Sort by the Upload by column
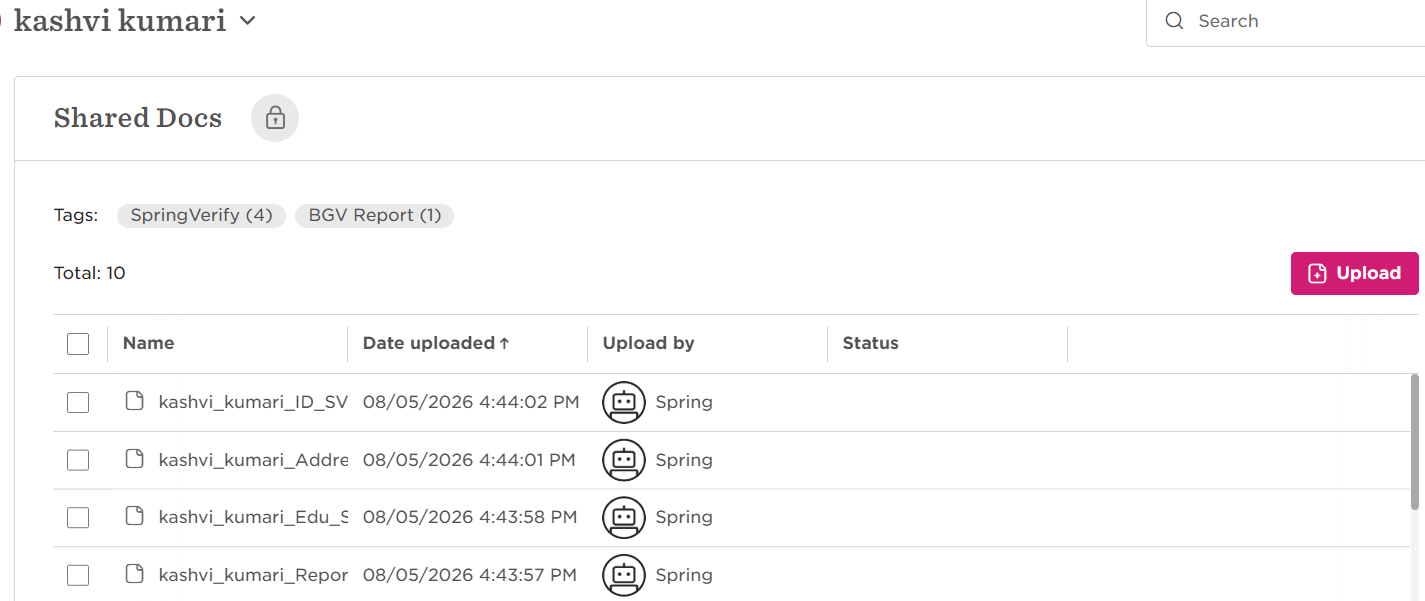 (648, 343)
